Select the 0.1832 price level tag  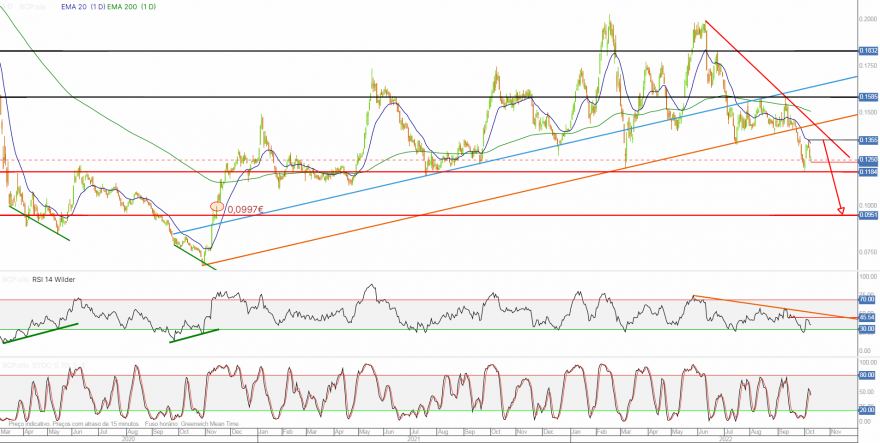868,51
